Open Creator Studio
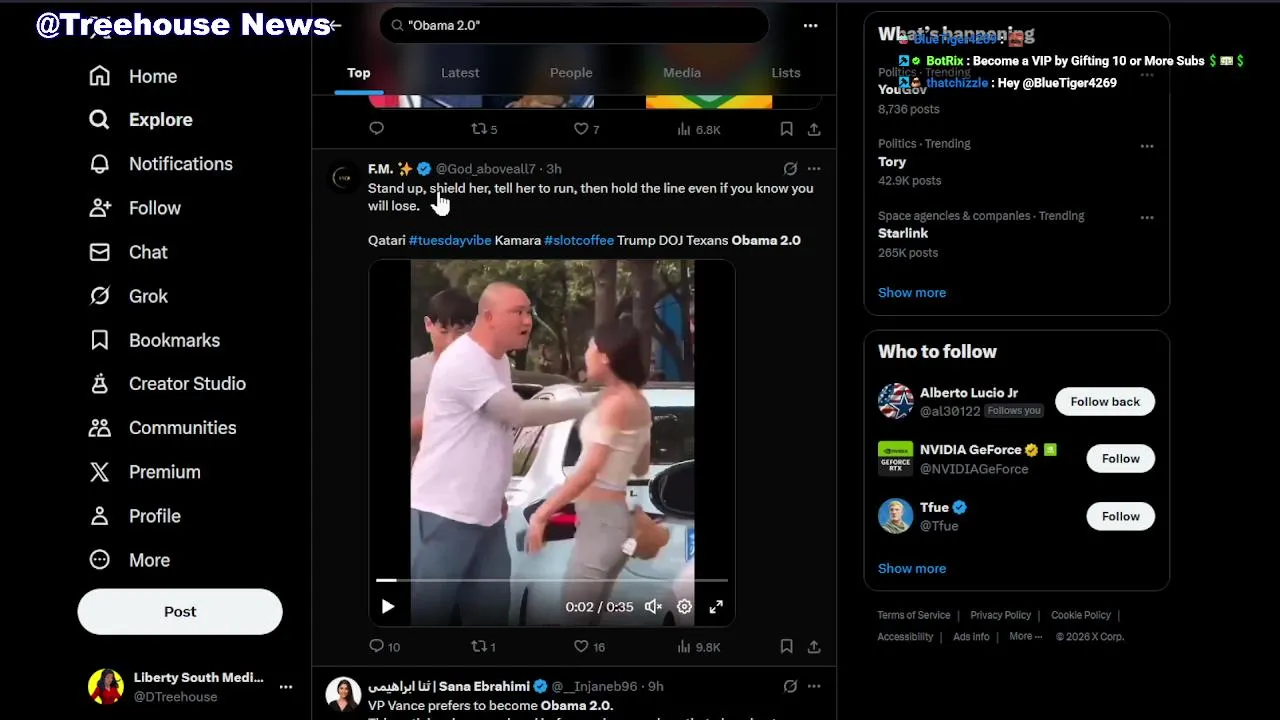Screen dimensions: 1280x720 [167, 384]
